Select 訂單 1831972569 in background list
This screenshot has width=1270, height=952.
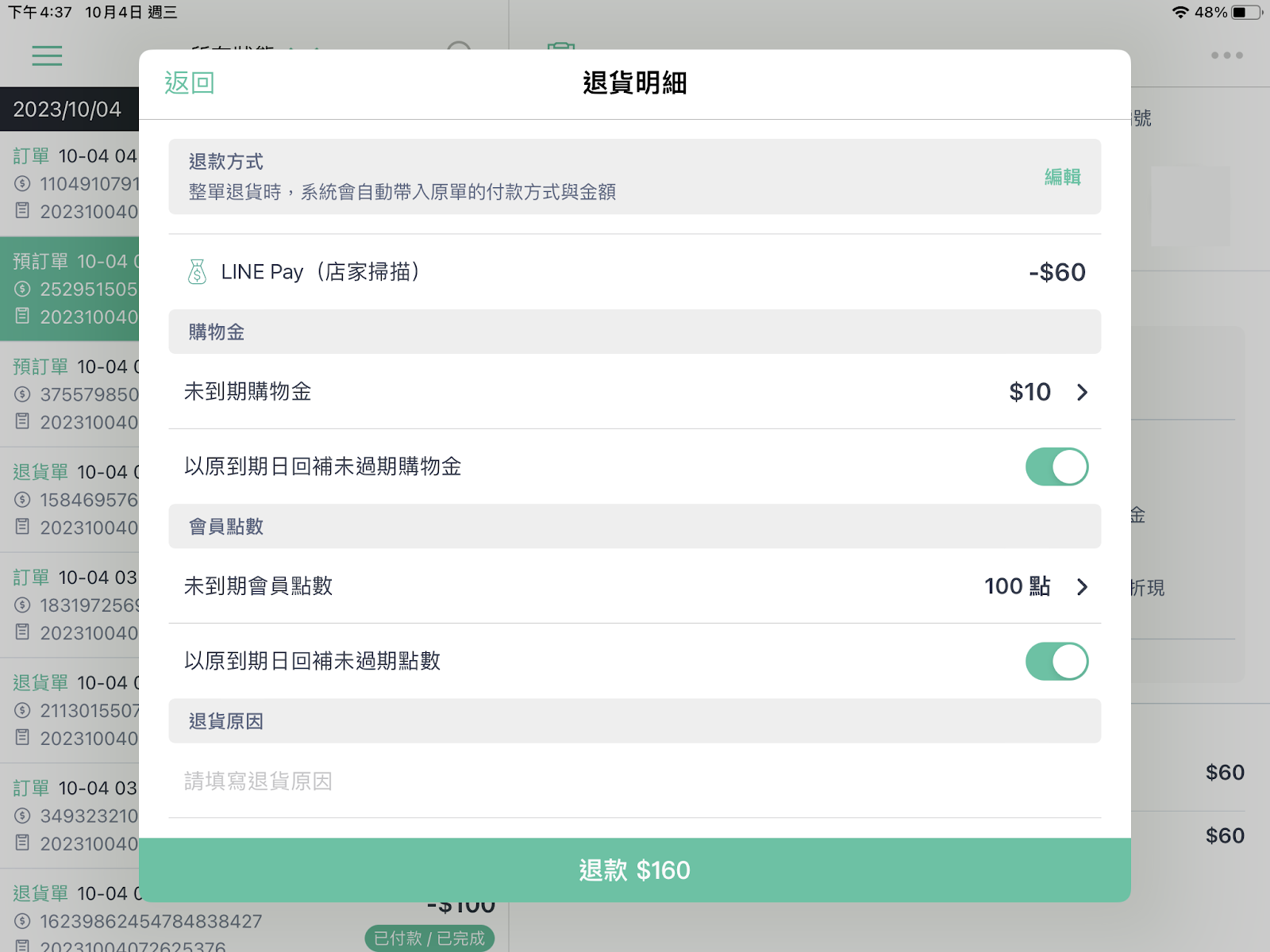click(x=70, y=605)
